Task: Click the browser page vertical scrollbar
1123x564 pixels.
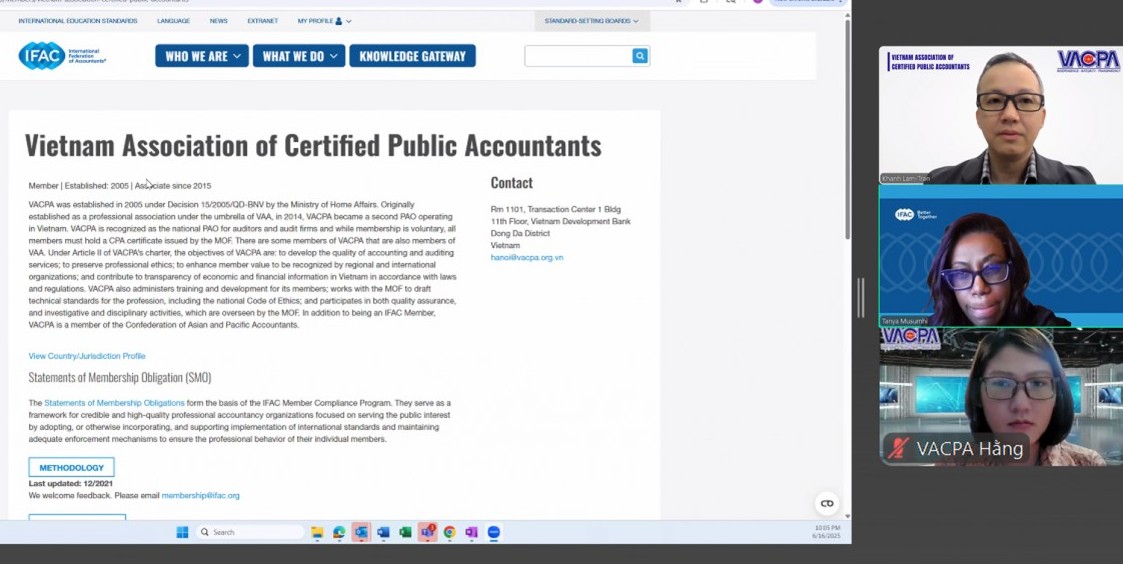Action: tap(848, 129)
